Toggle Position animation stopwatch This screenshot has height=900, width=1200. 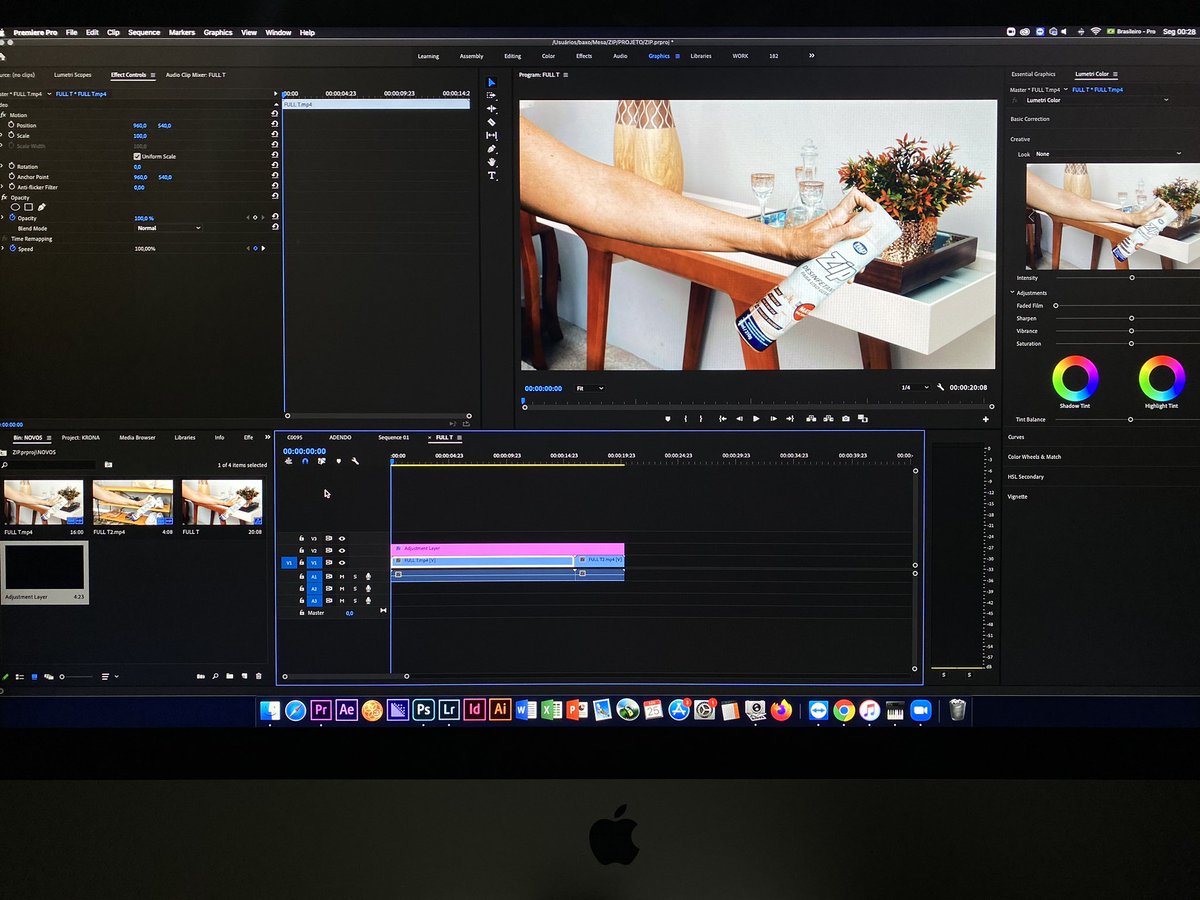11,125
